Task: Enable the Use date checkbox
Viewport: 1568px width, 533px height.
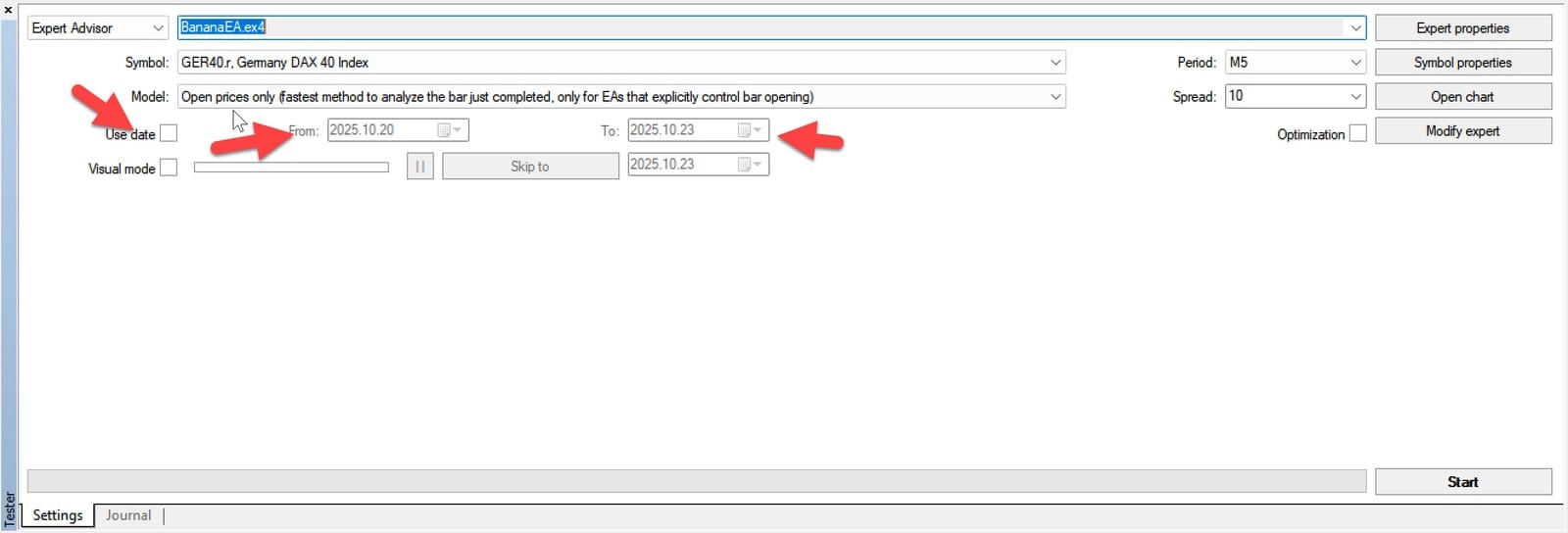Action: click(x=169, y=133)
